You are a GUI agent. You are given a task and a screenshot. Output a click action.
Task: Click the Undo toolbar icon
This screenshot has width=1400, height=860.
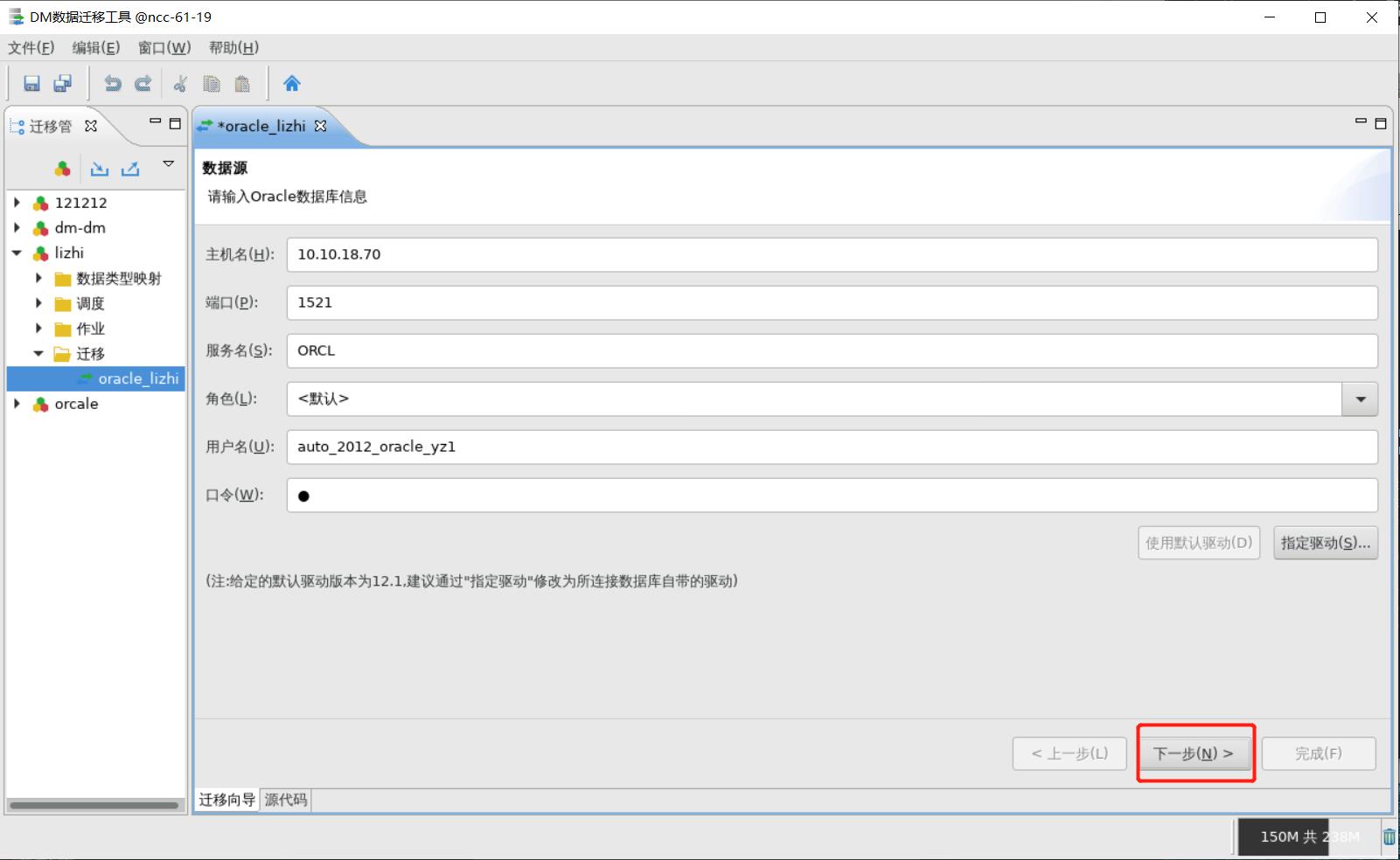(x=112, y=84)
